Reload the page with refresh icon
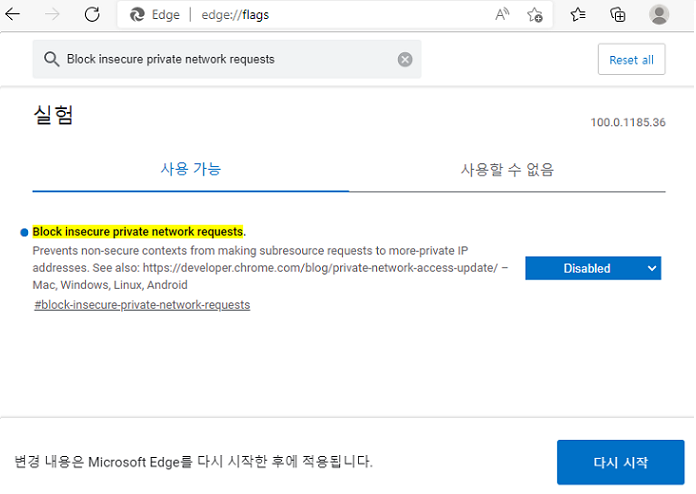Screen dimensions: 696x494 [x=92, y=15]
